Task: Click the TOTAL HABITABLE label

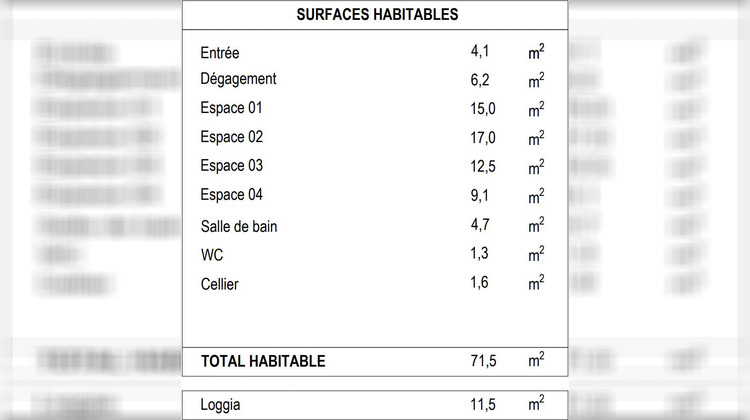Action: pos(263,361)
